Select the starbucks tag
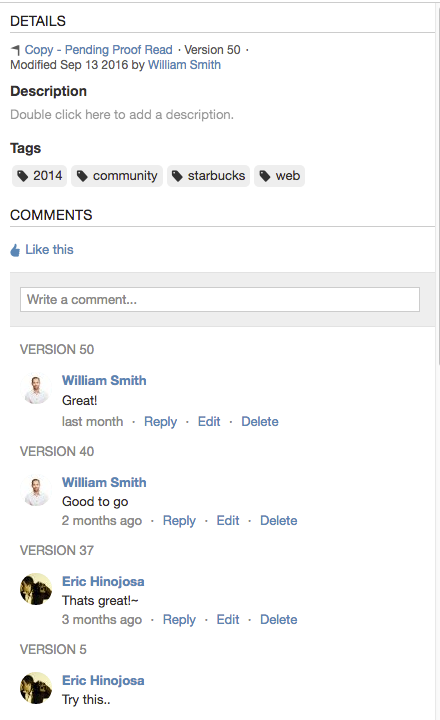This screenshot has width=440, height=720. [209, 176]
